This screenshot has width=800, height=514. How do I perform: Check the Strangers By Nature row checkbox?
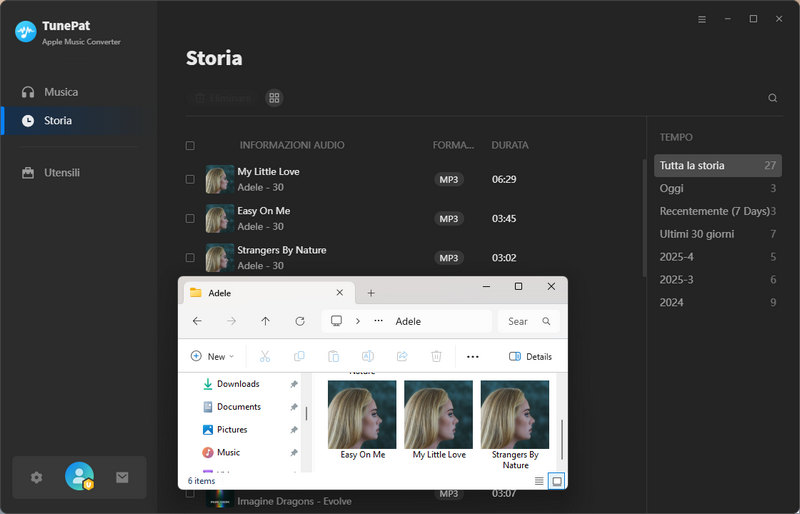[190, 258]
